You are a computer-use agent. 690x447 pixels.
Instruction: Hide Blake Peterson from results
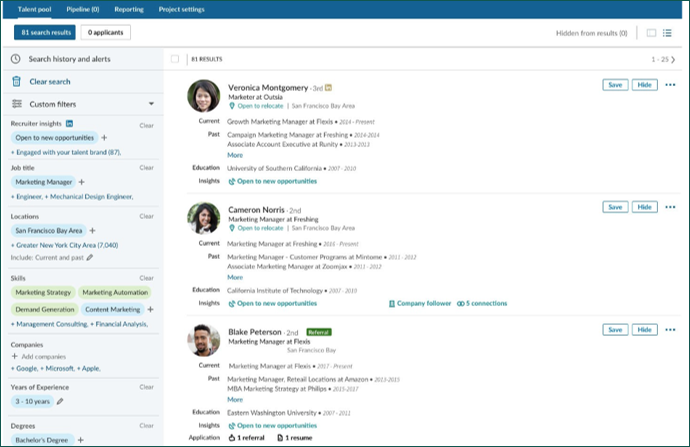[x=645, y=329]
